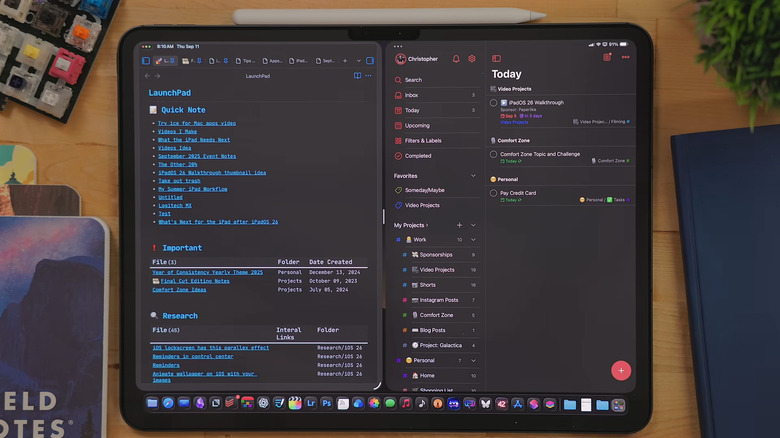Open 'My Summer iPad Workflow' link

[193, 189]
